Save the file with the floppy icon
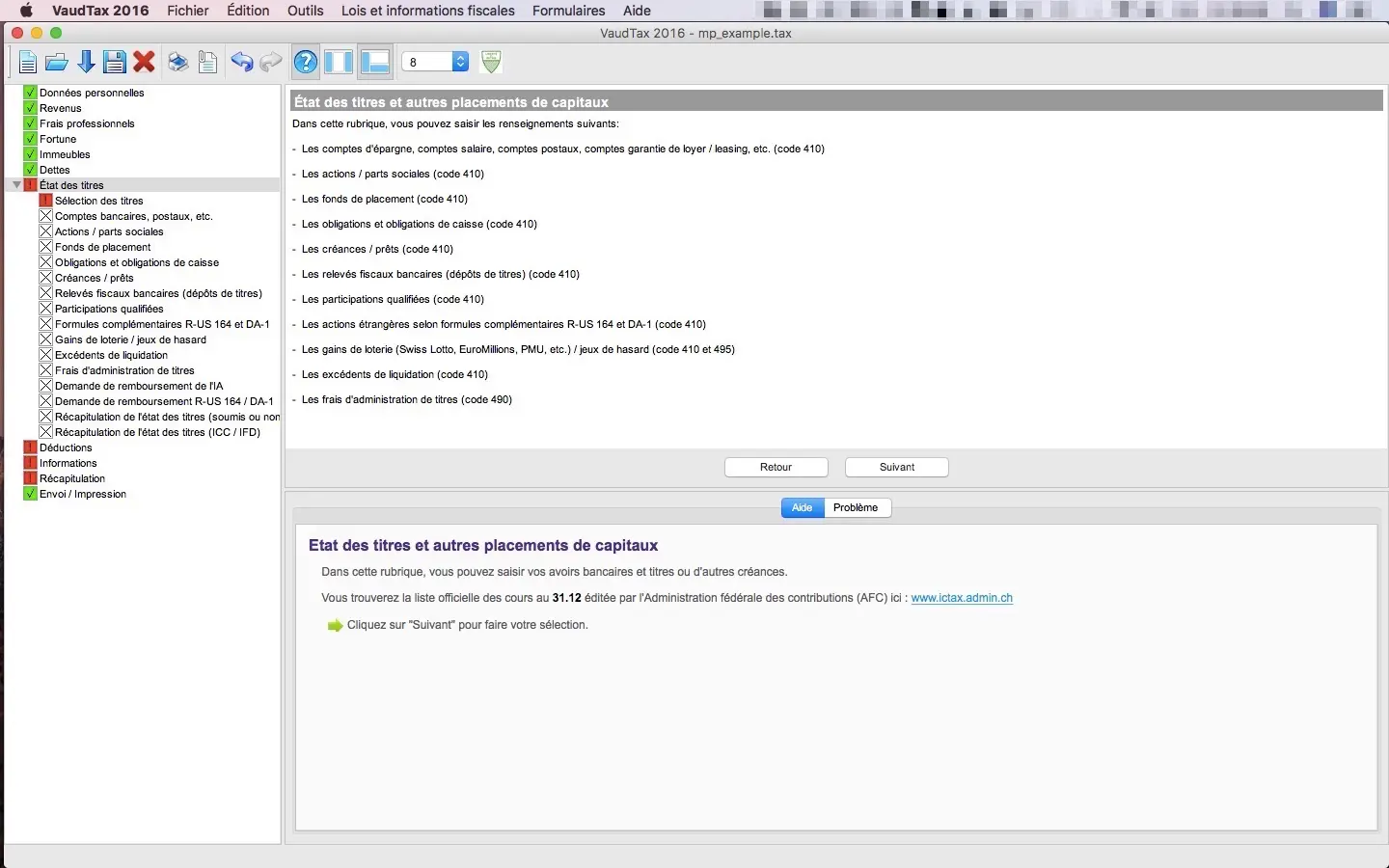The width and height of the screenshot is (1389, 868). click(x=115, y=63)
